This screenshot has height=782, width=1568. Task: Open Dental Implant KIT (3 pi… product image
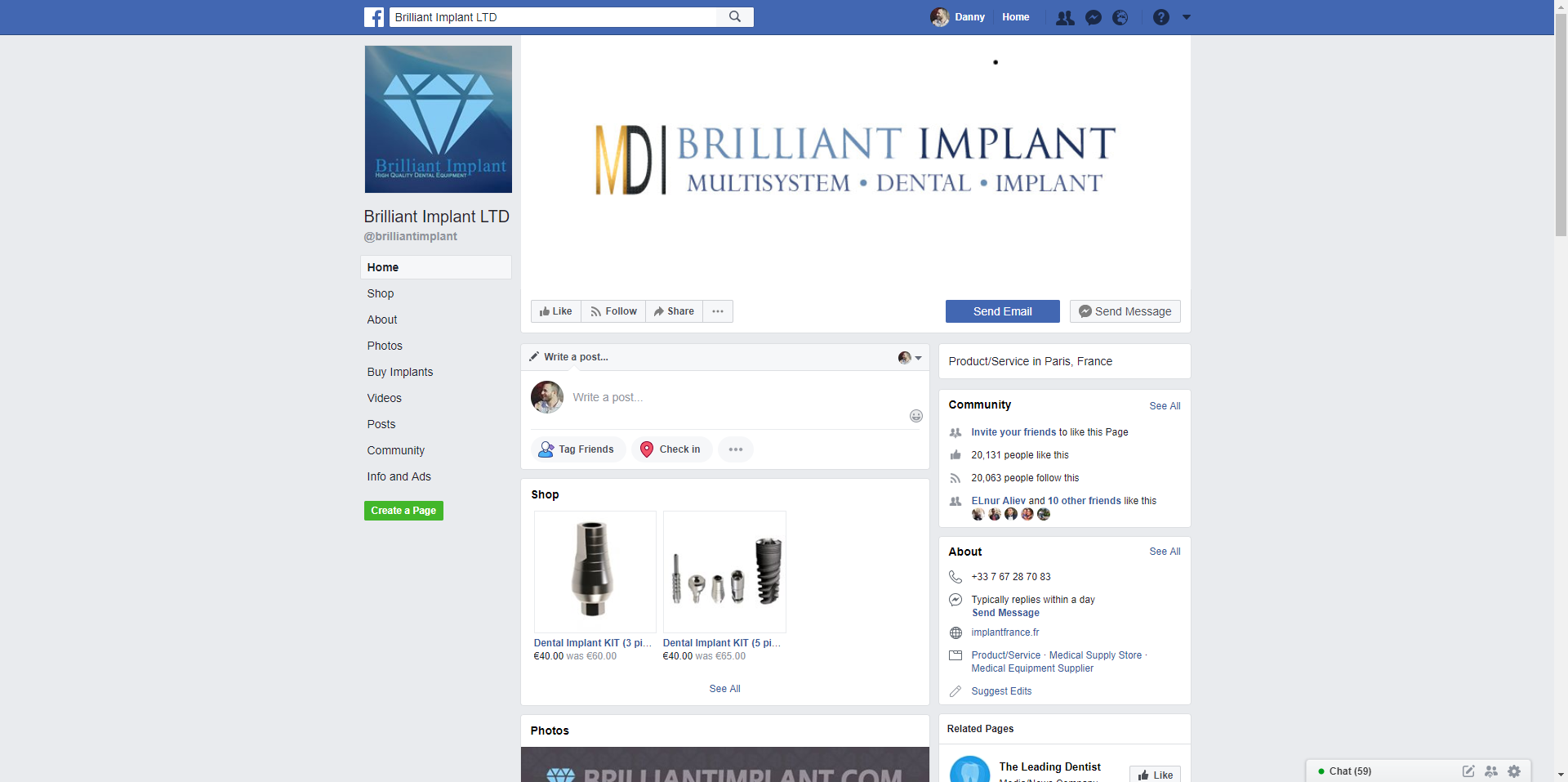tap(595, 572)
